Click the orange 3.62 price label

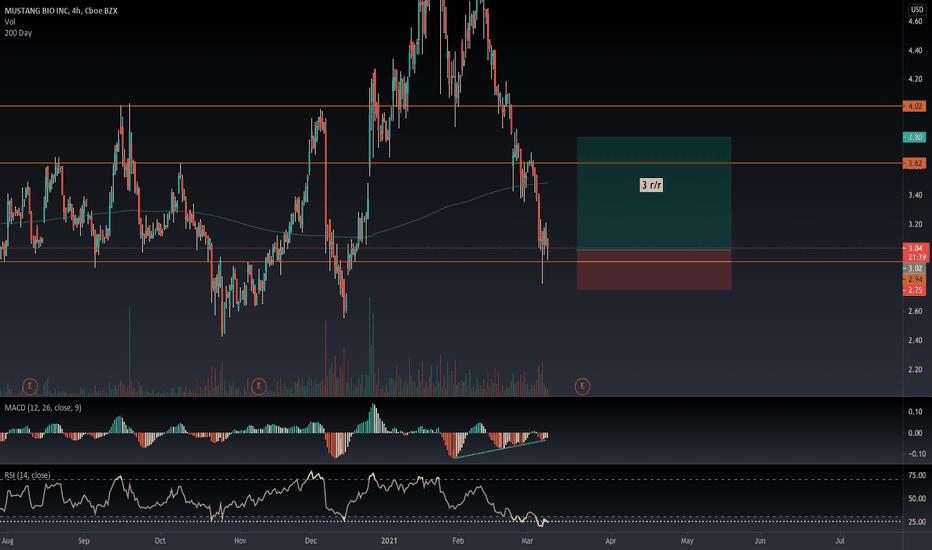click(914, 163)
